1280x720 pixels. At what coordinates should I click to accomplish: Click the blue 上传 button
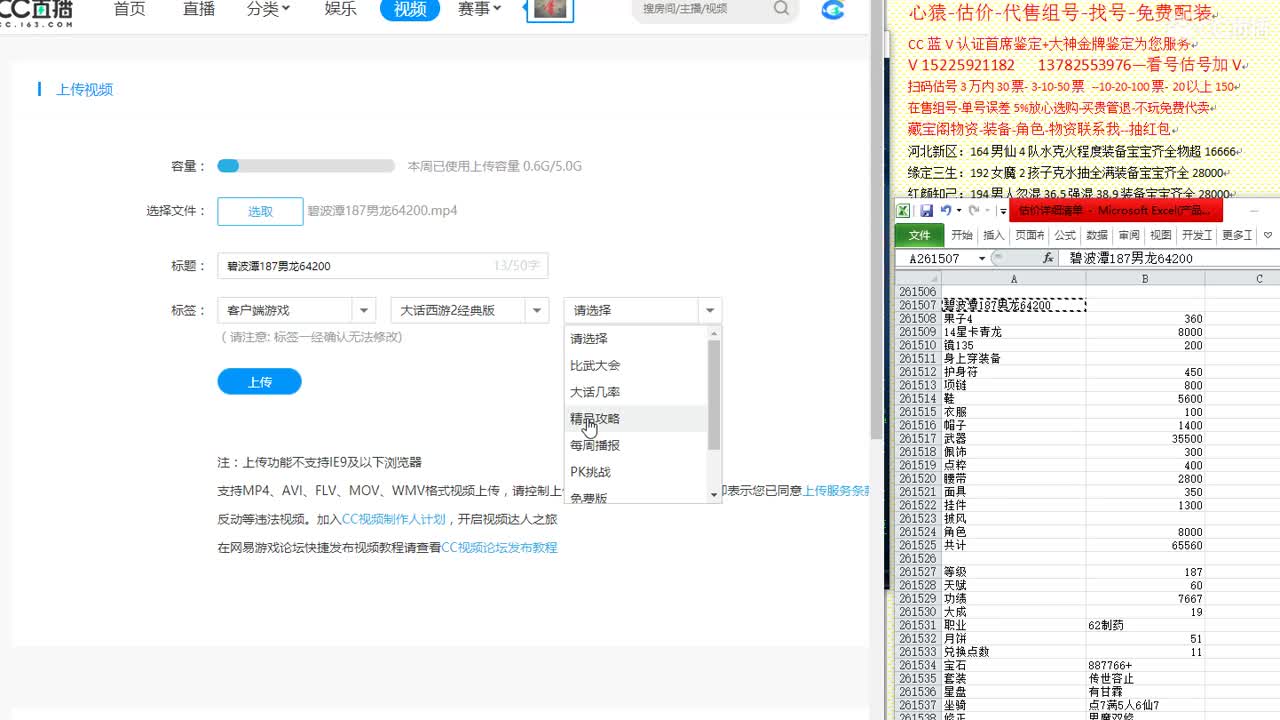(259, 382)
